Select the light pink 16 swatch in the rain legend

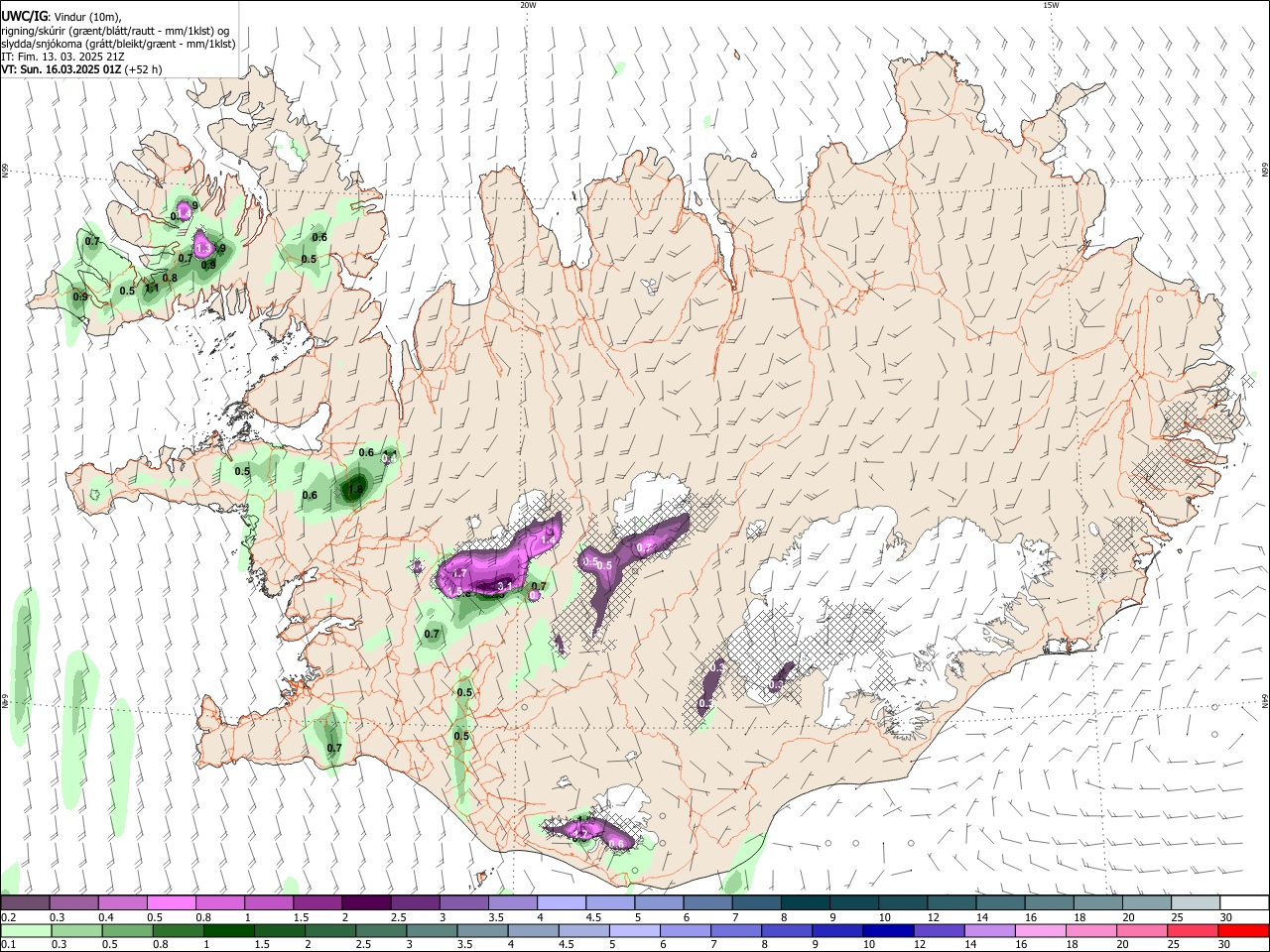coord(1041,930)
